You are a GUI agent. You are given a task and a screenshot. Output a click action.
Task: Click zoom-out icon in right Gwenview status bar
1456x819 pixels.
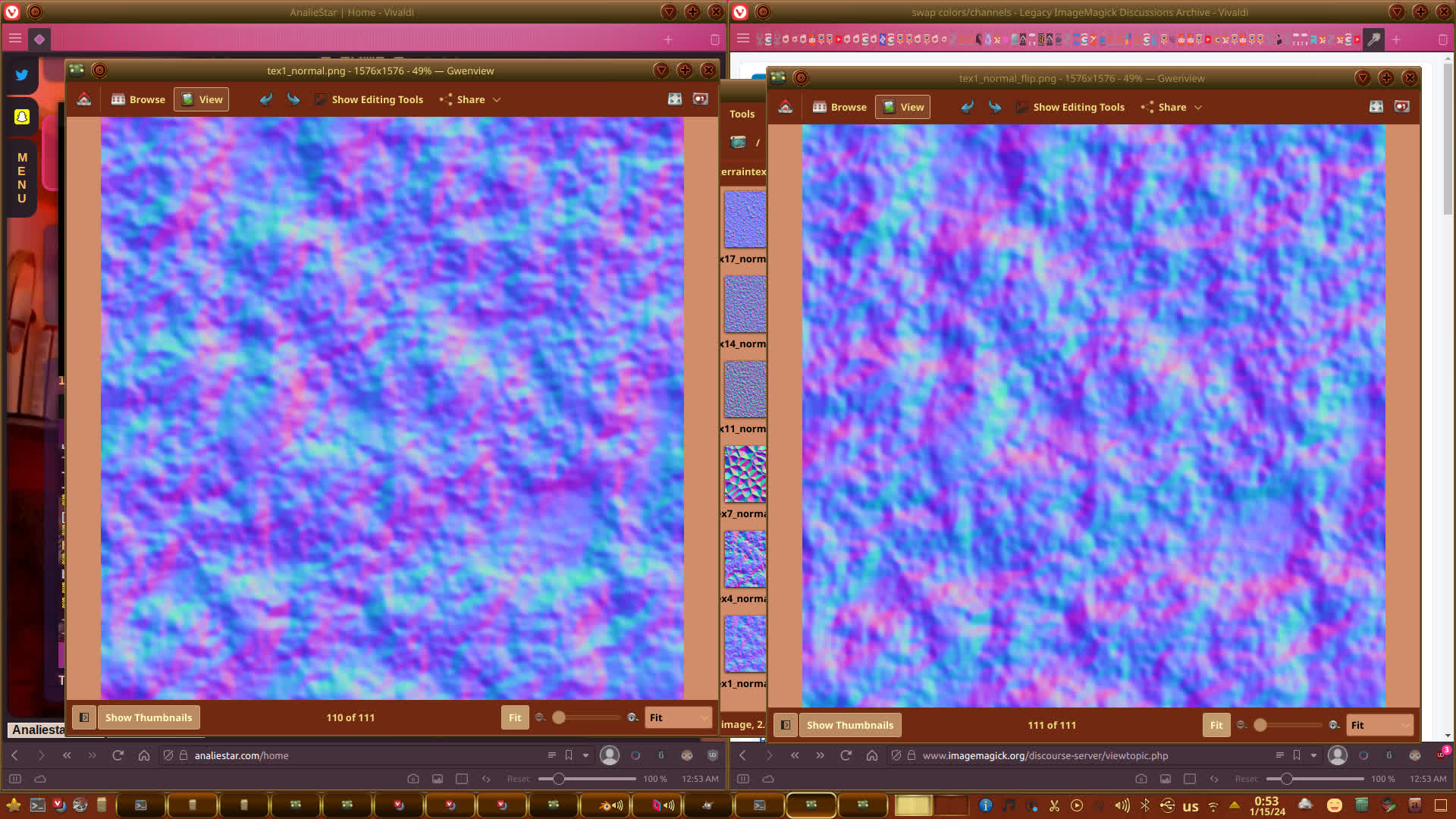(1241, 725)
